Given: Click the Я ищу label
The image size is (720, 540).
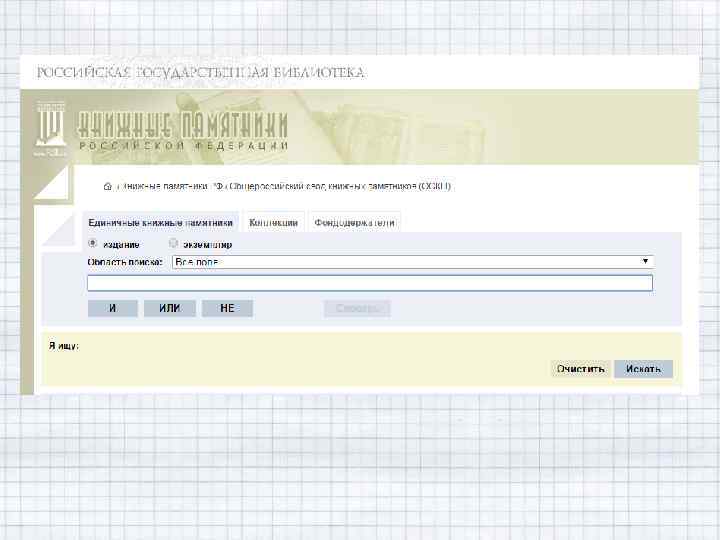Looking at the screenshot, I should pyautogui.click(x=64, y=346).
